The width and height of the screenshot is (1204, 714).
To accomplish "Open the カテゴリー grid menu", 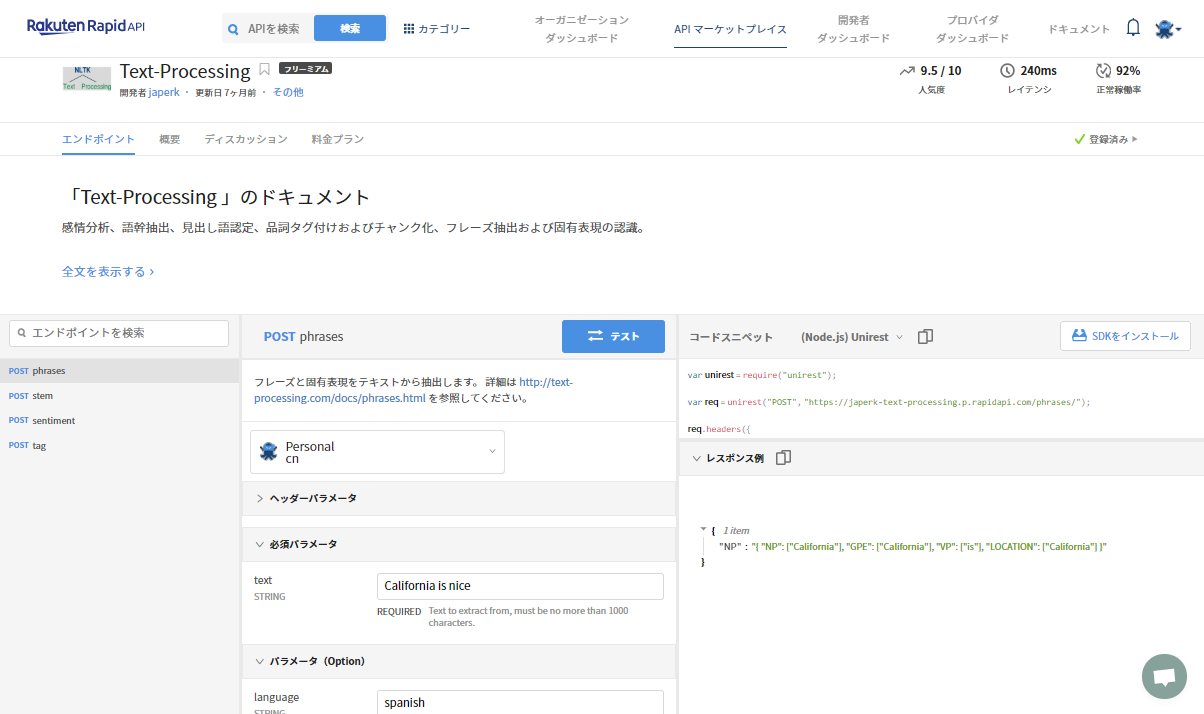I will pos(437,29).
